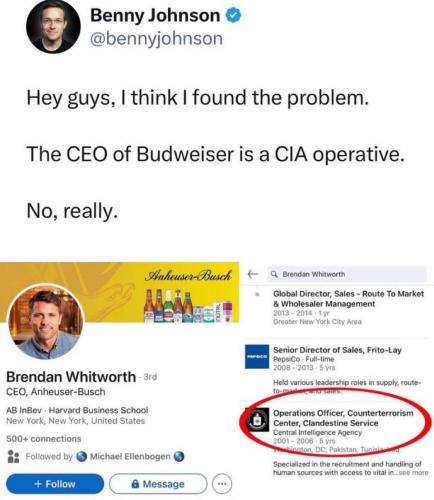Click the back arrow beside the search bar
The image size is (434, 500).
253,274
